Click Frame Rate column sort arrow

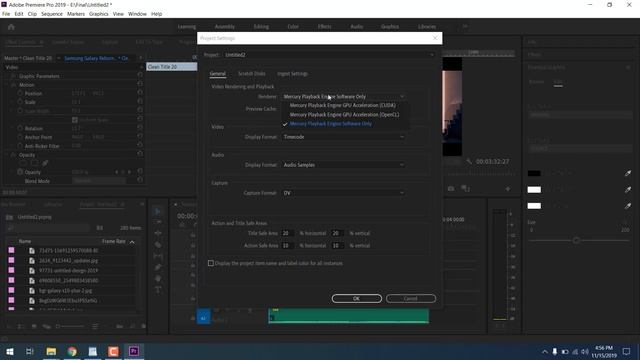(x=132, y=242)
